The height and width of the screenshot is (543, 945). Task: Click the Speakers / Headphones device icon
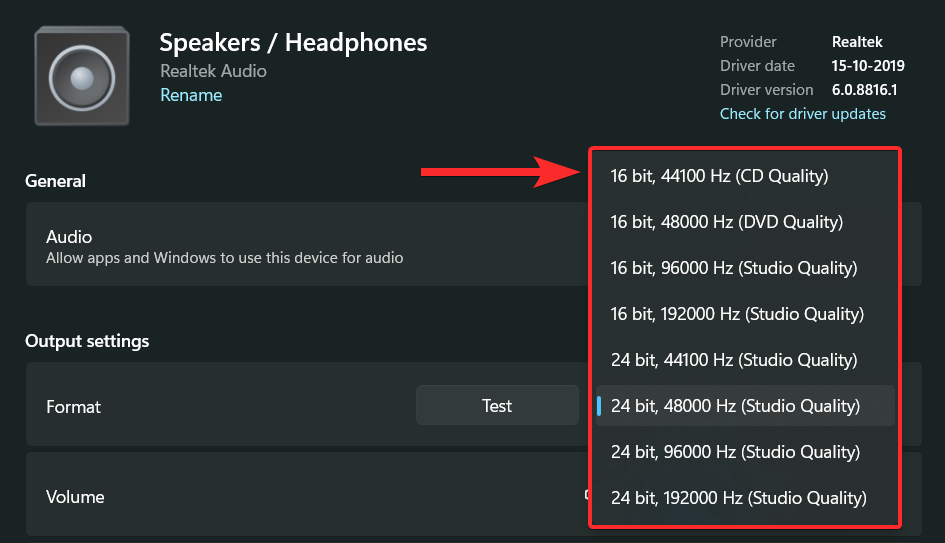pos(81,76)
